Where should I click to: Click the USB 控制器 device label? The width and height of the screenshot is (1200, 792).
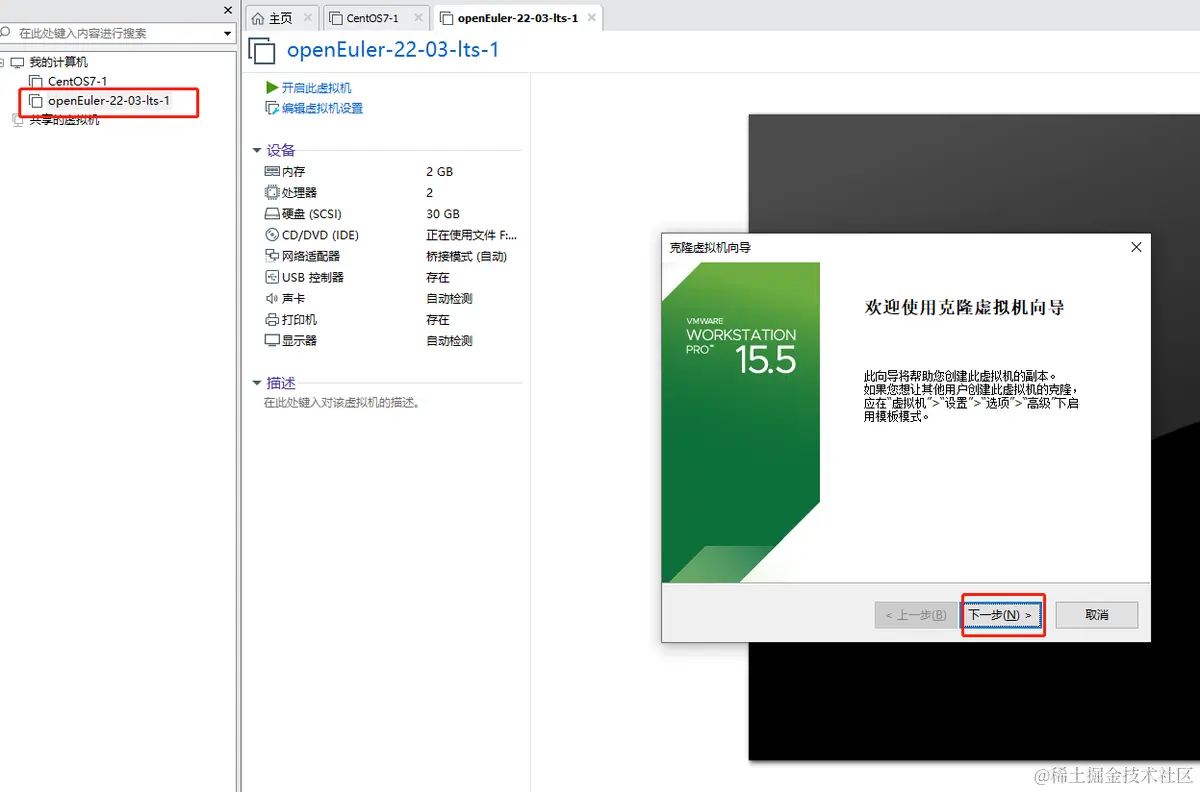312,277
